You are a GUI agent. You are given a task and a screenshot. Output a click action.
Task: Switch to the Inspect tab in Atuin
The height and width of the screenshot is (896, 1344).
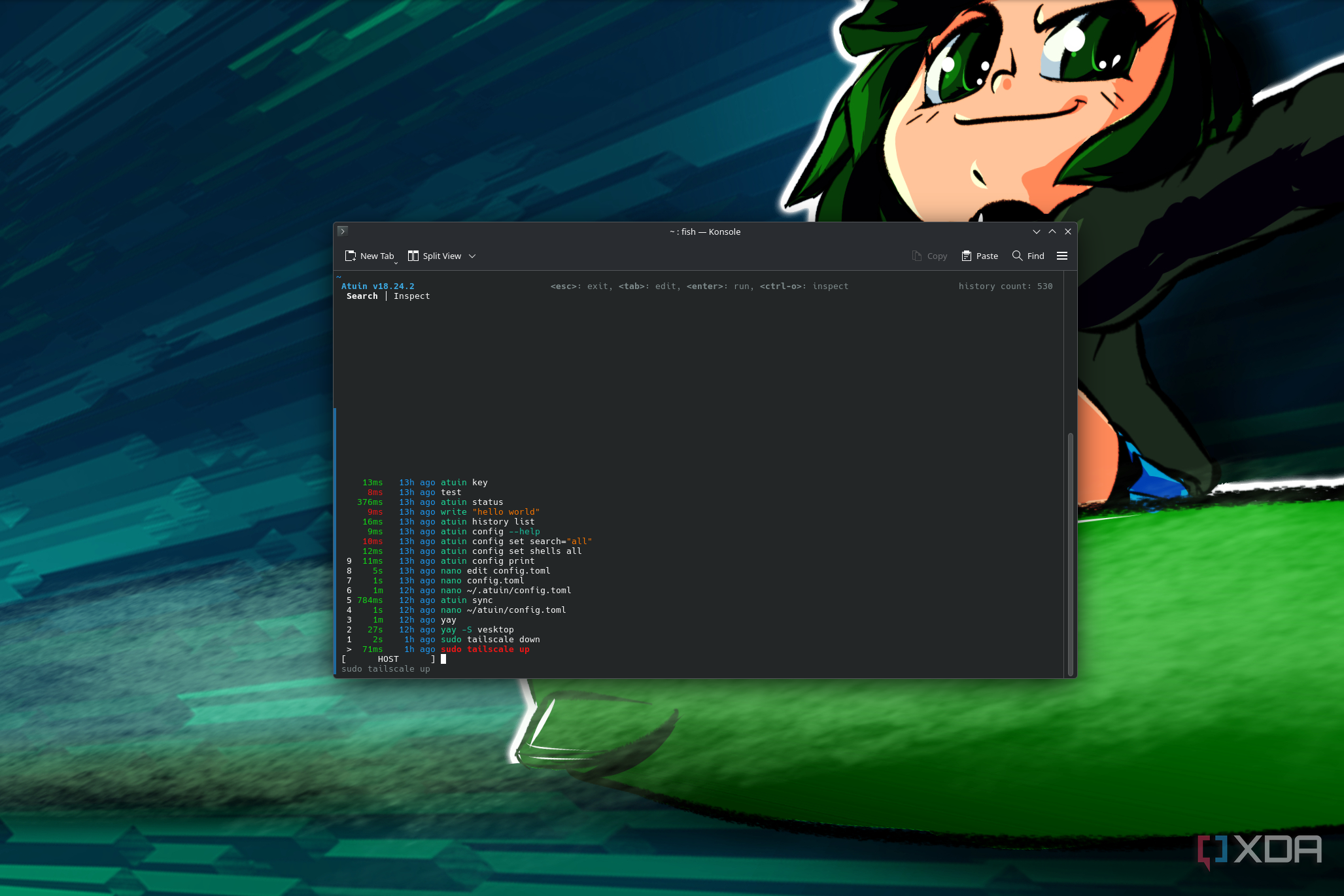(x=411, y=296)
